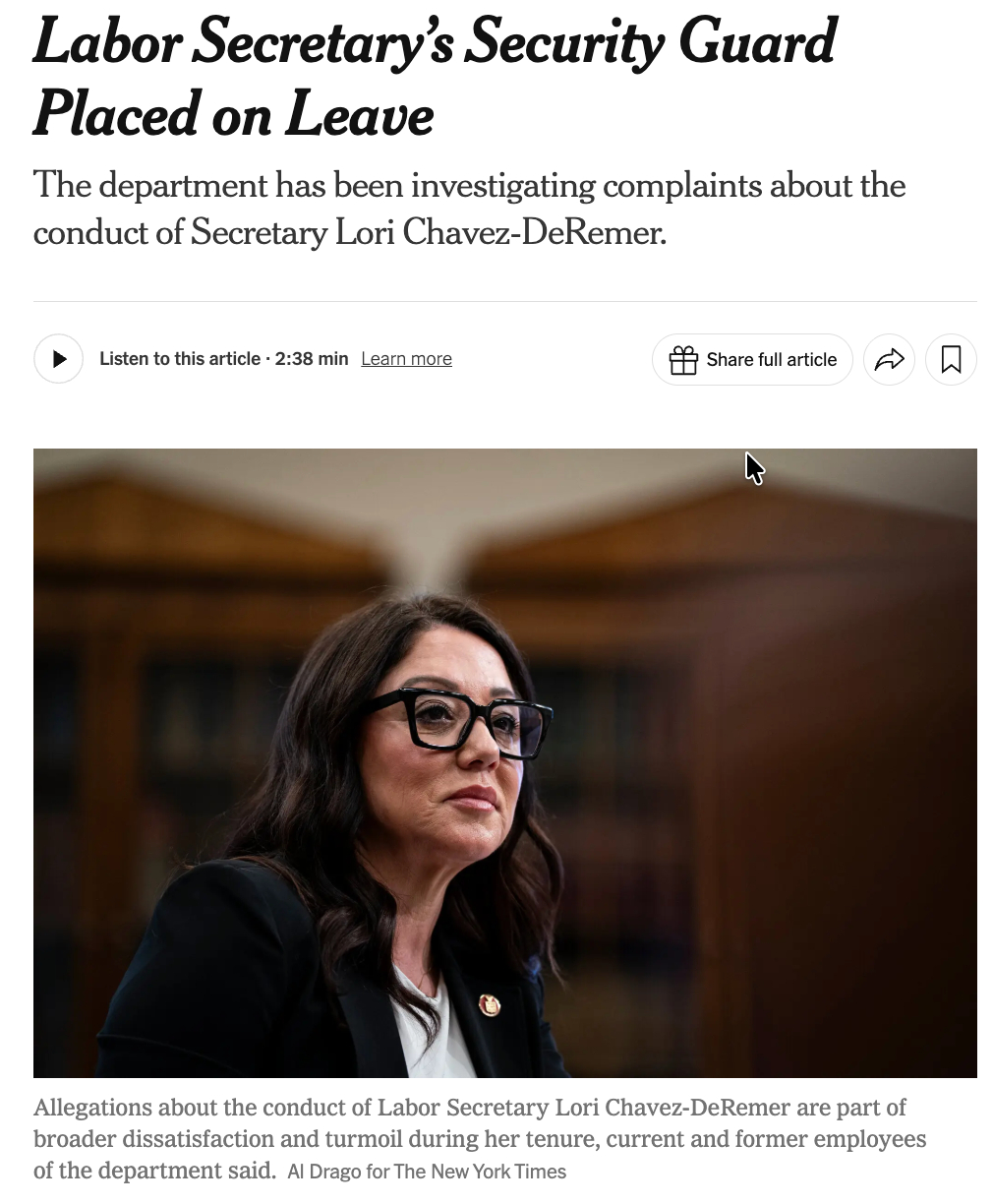Click the headline Labor Secretary's Security Guard

coord(435,42)
